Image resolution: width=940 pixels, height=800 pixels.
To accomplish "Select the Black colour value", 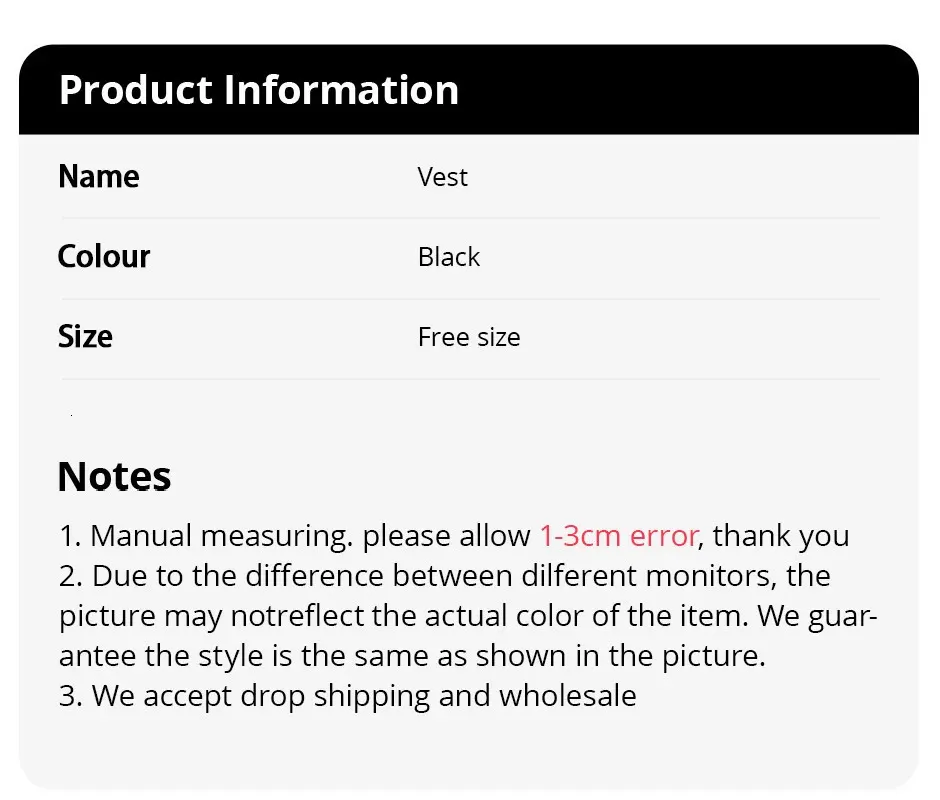I will [x=448, y=257].
